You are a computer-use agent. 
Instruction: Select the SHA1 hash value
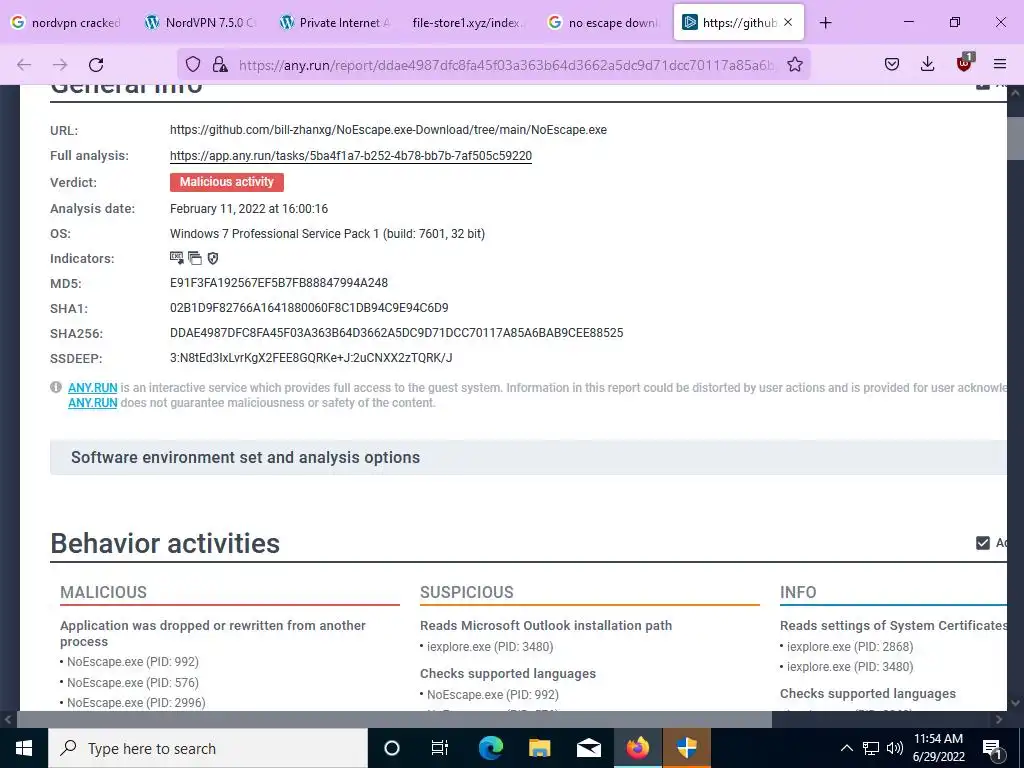[x=309, y=308]
